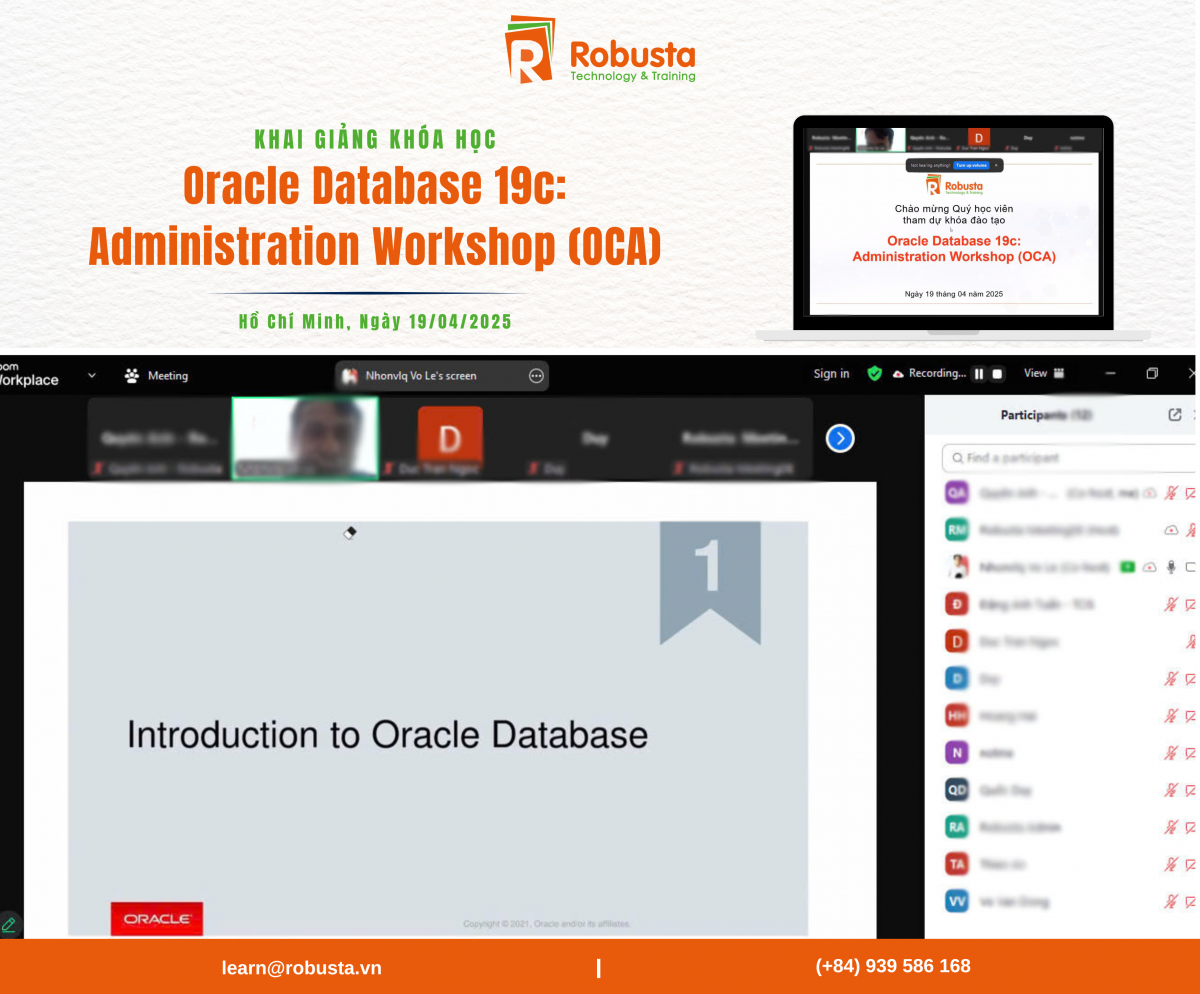Click the Recording cloud indicator
Image resolution: width=1200 pixels, height=994 pixels.
click(929, 373)
